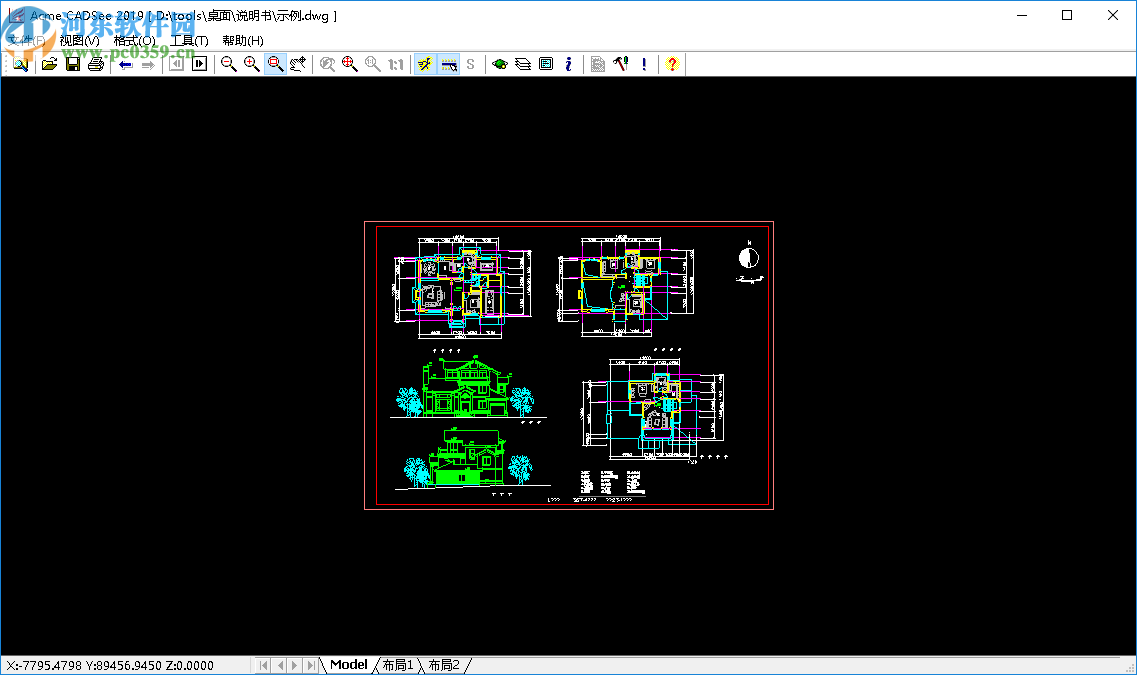Click the grayed document list icon

point(598,65)
